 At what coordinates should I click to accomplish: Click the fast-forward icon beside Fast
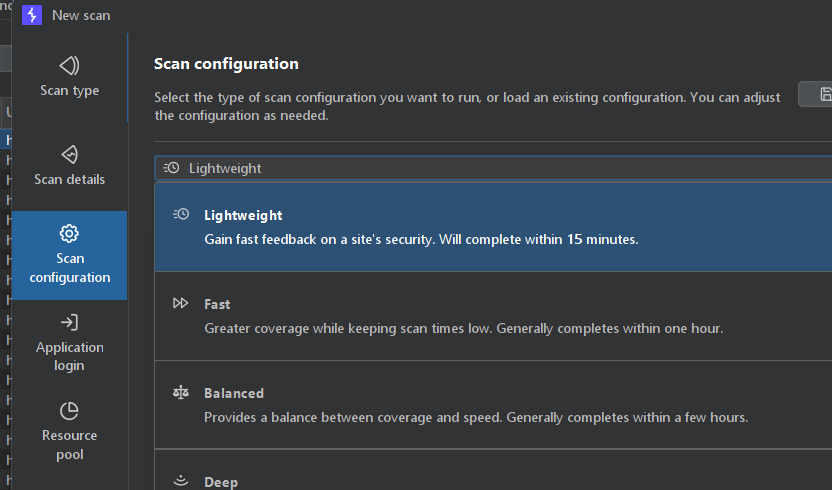click(181, 303)
